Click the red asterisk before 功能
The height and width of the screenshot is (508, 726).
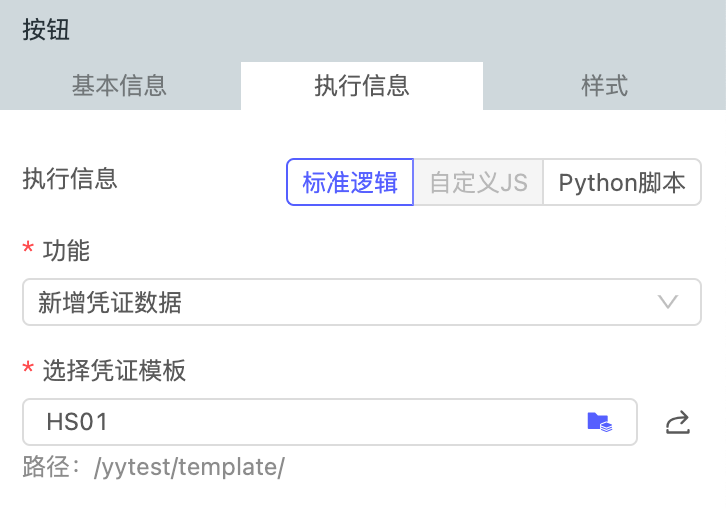(x=28, y=252)
